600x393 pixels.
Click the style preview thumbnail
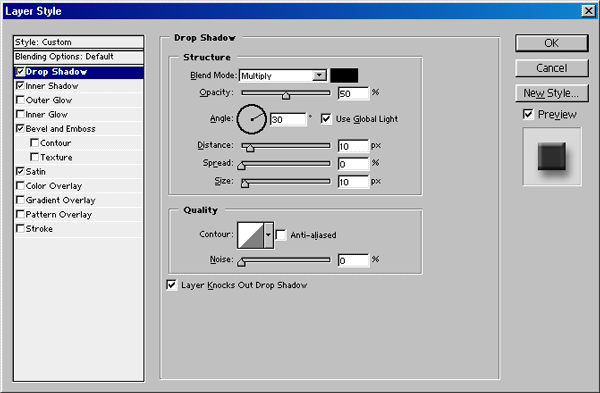coord(552,157)
